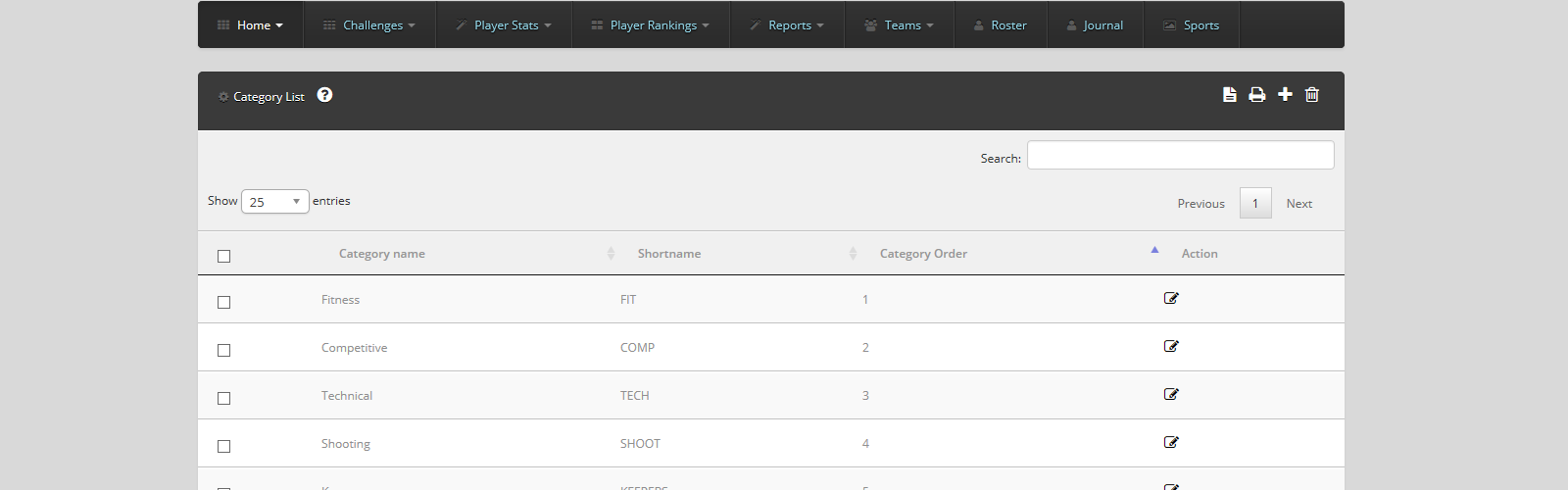Click the export document icon

pos(1229,95)
